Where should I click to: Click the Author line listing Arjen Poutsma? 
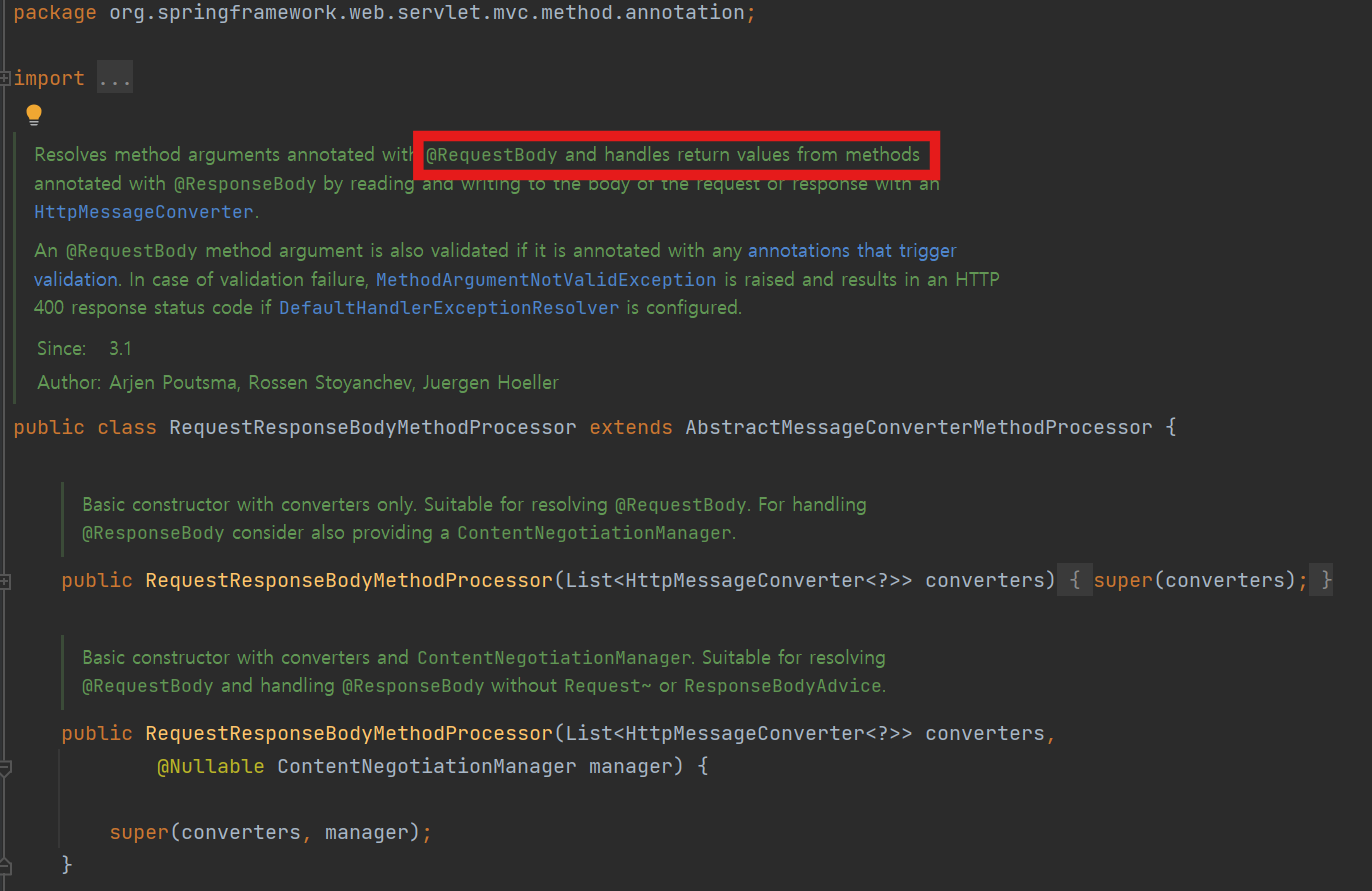coord(298,383)
